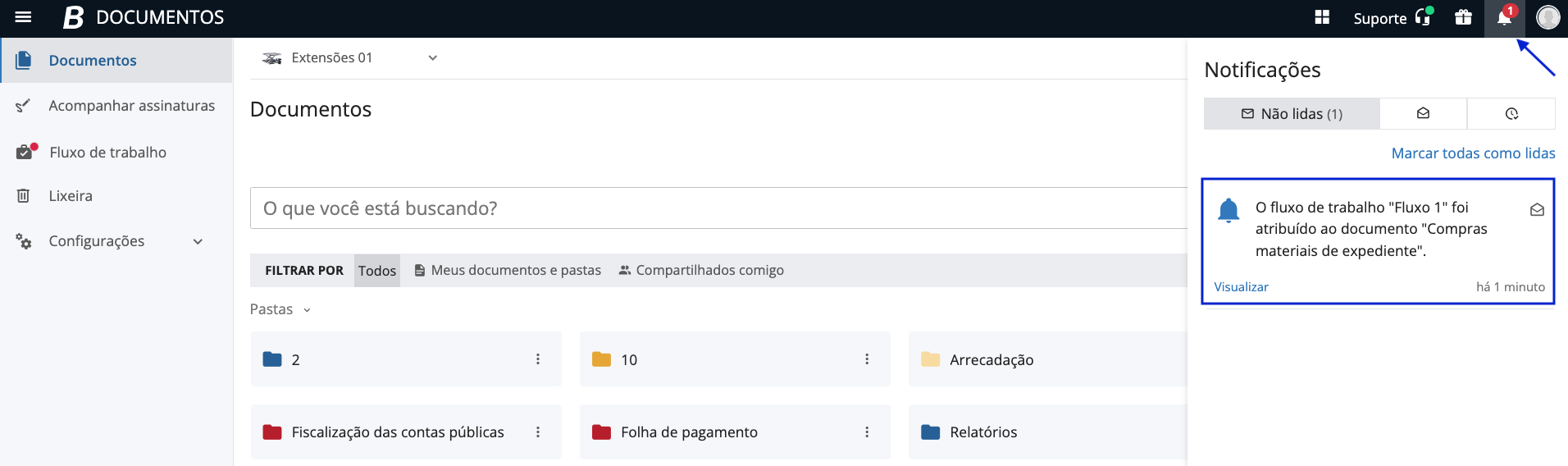Filter by Meus documentos e pastas
1568x466 pixels.
point(508,271)
